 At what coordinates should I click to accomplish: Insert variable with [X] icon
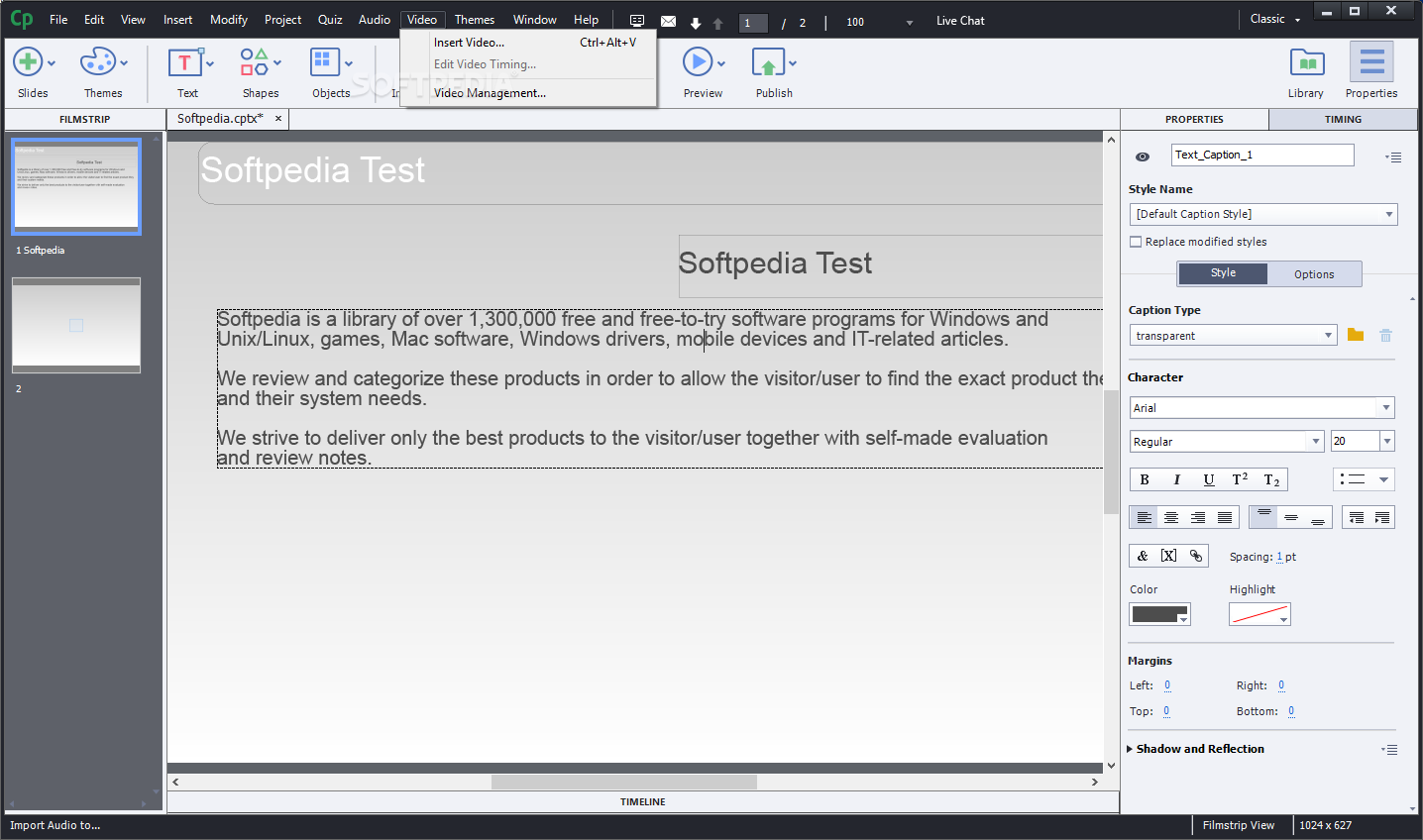tap(1169, 556)
